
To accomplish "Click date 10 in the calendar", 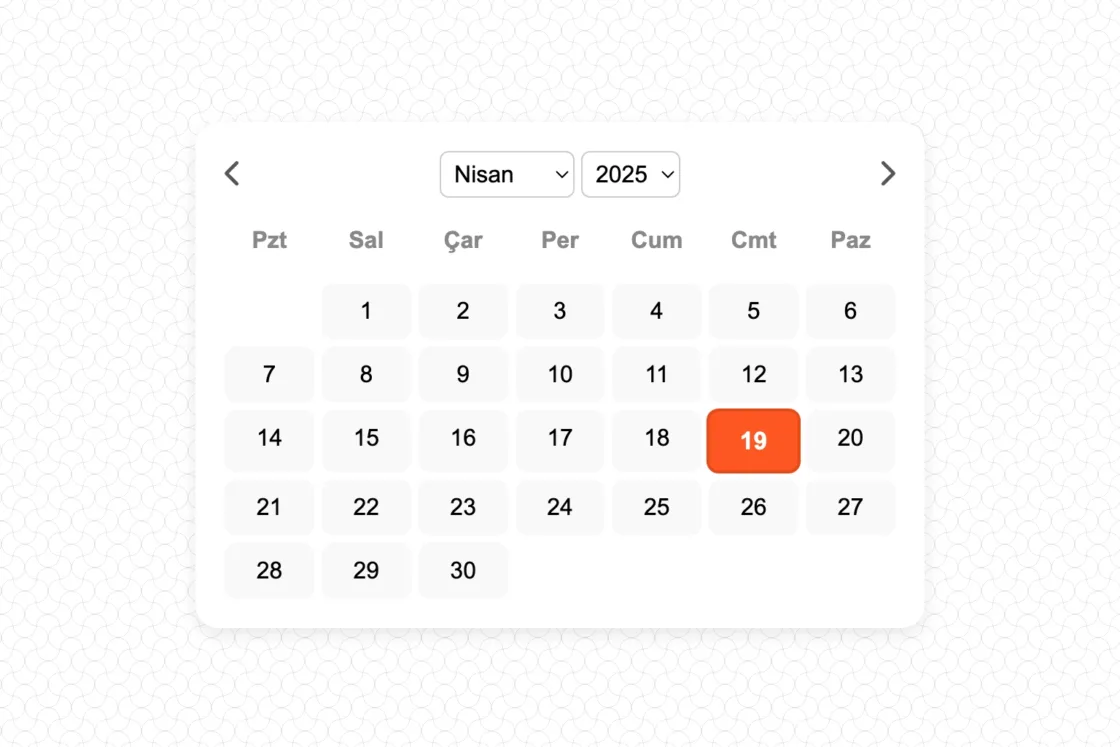I will pyautogui.click(x=560, y=374).
